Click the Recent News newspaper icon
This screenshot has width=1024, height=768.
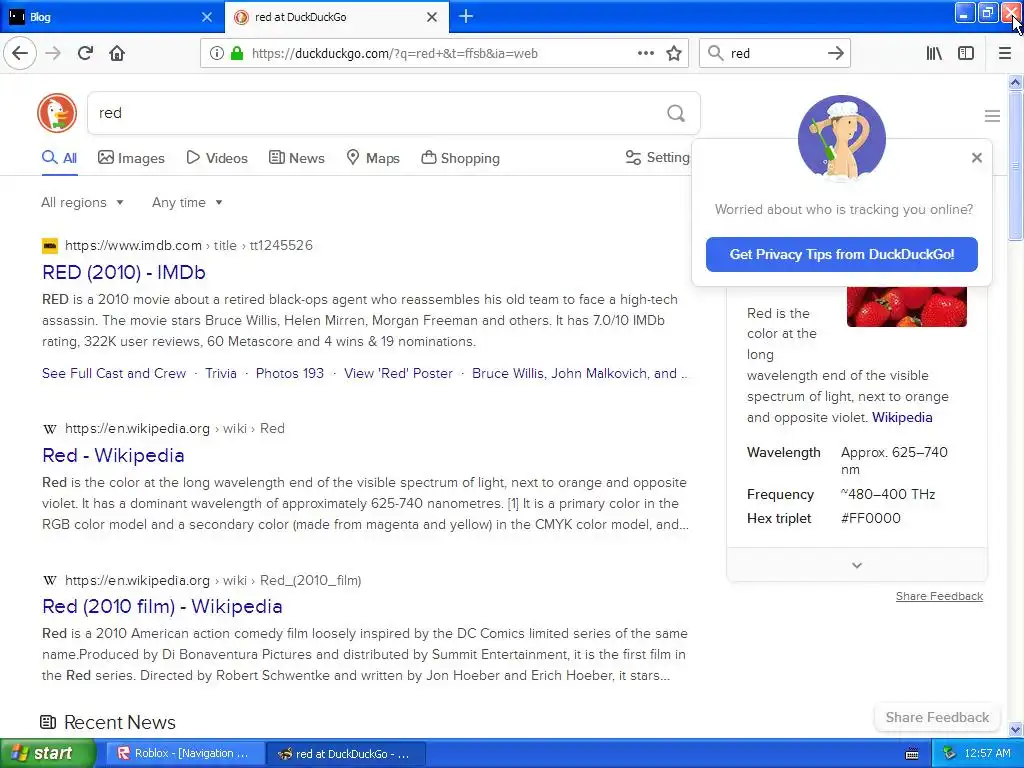48,722
